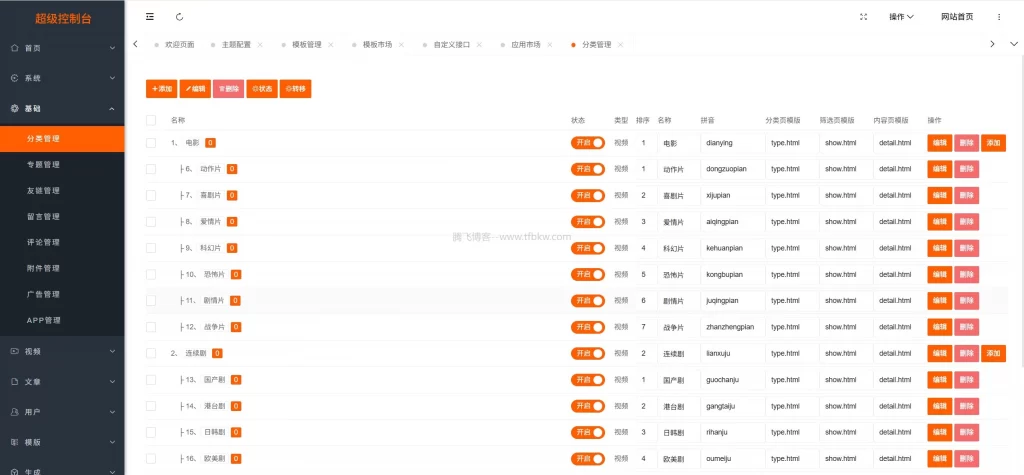Expand the 视频 sidebar menu
The image size is (1024, 475).
pyautogui.click(x=62, y=351)
